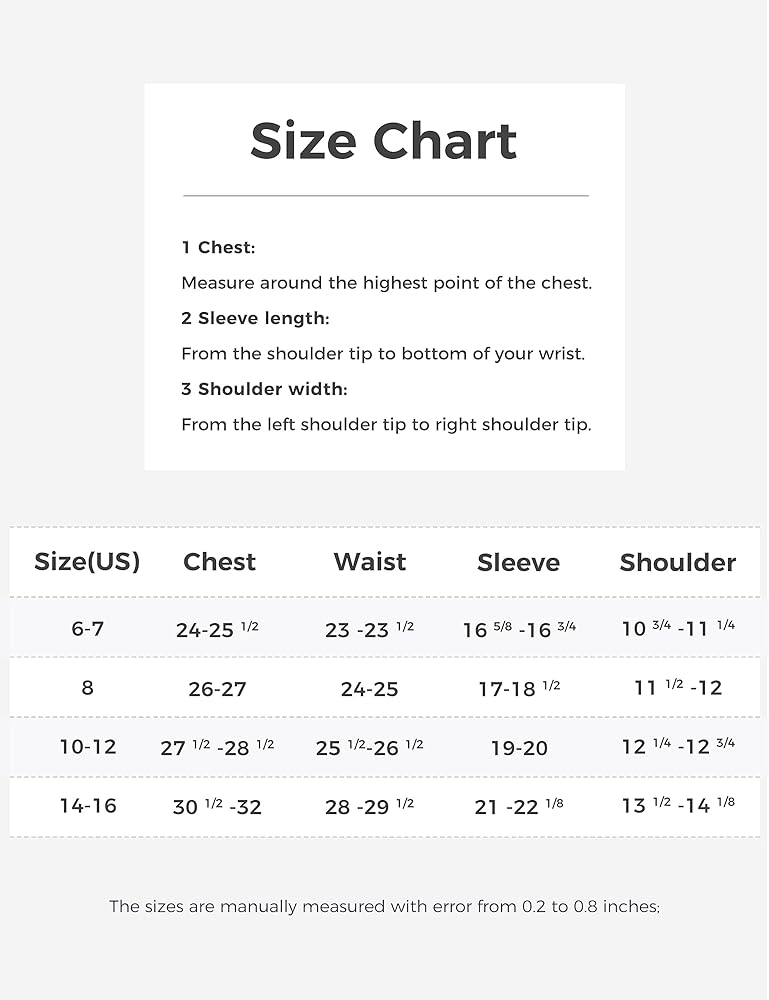The height and width of the screenshot is (1000, 769).
Task: Click the '3 Shoulder width:' heading
Action: point(264,389)
